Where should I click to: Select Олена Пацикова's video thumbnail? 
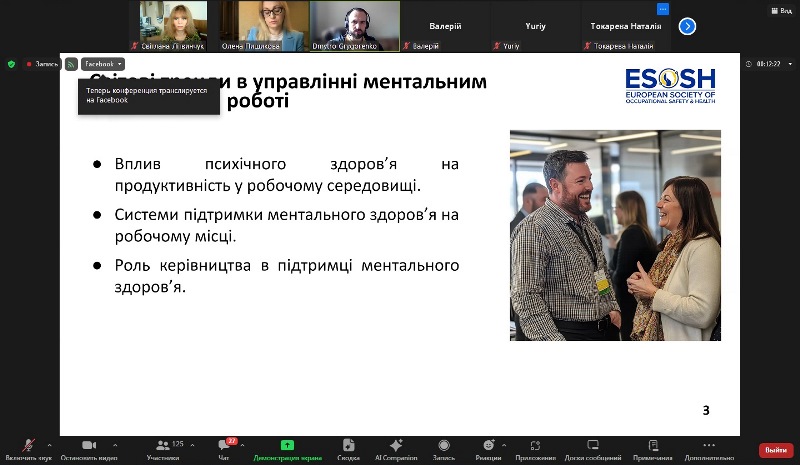264,26
